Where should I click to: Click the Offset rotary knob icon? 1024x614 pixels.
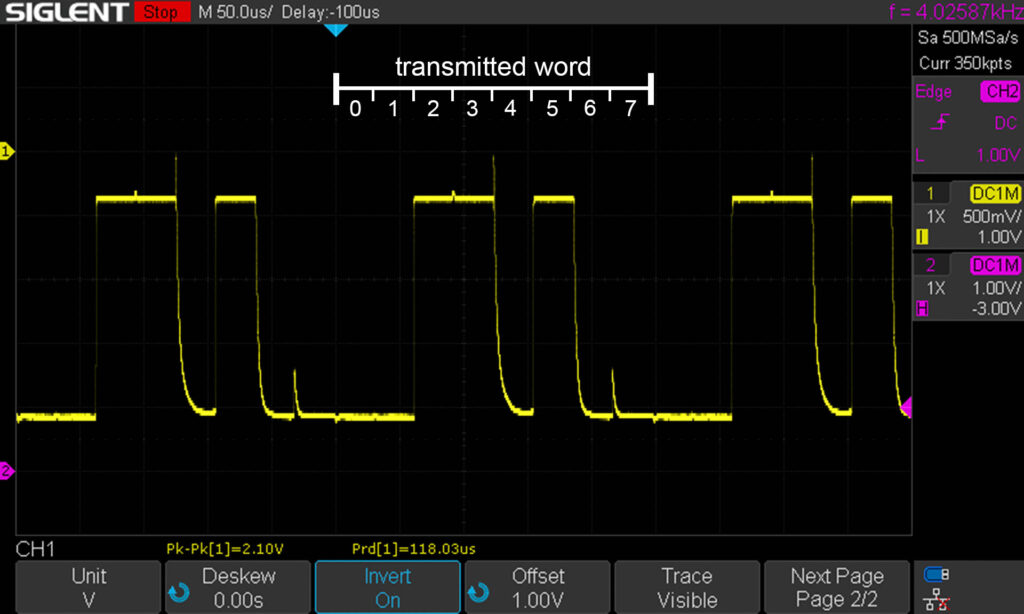point(479,592)
